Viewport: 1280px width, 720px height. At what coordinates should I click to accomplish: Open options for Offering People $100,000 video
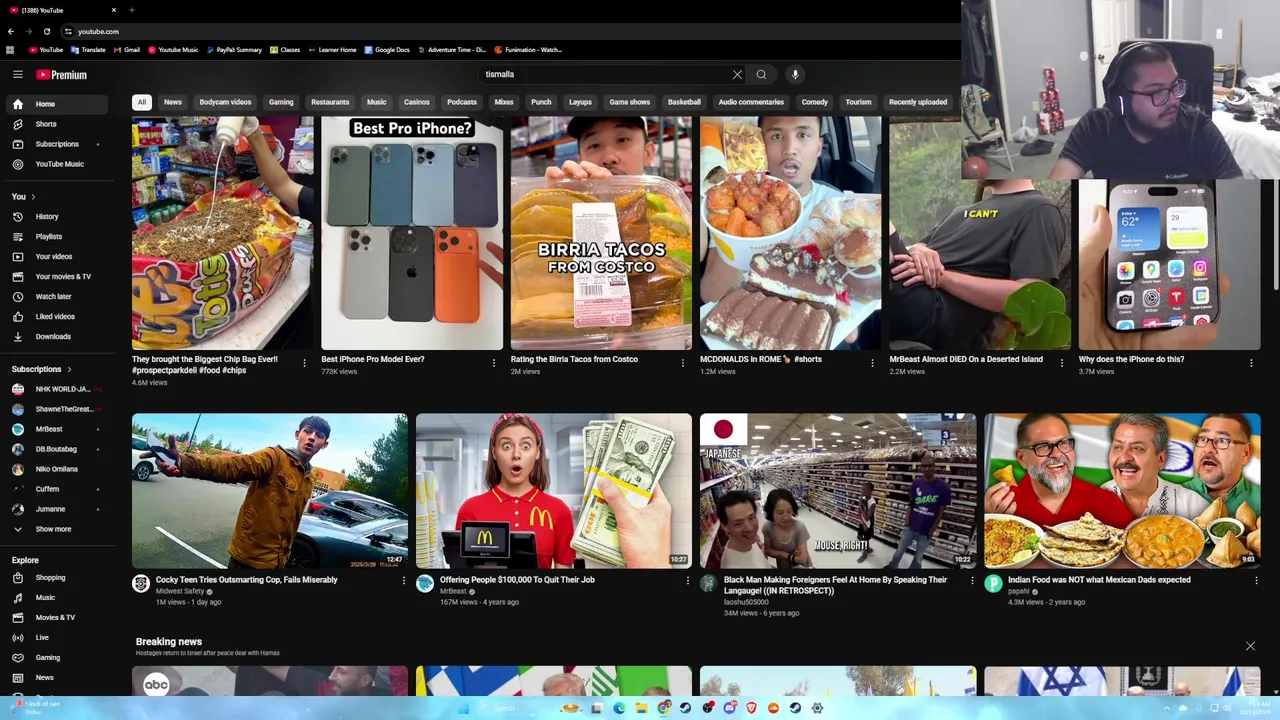click(688, 580)
